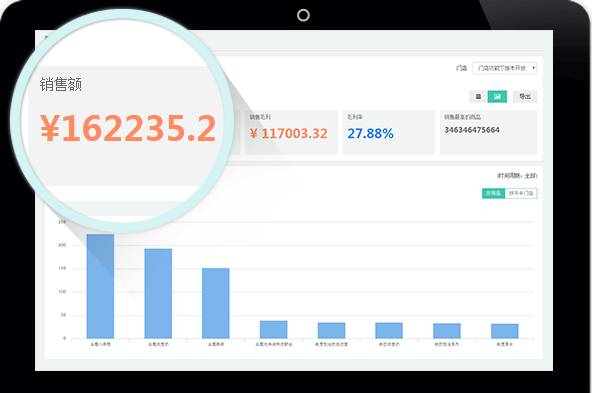Select the green chart view icon

[497, 97]
